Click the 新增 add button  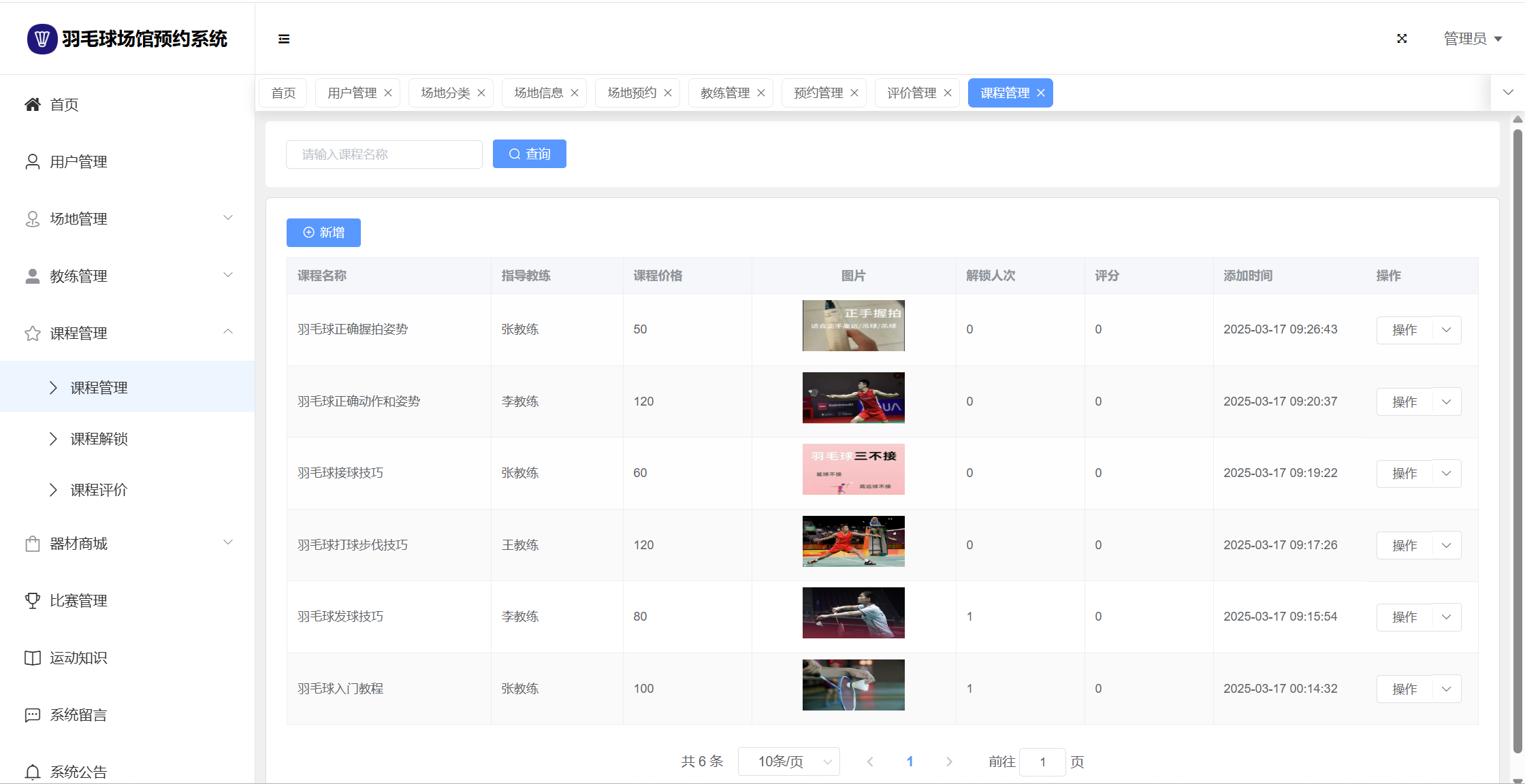323,233
